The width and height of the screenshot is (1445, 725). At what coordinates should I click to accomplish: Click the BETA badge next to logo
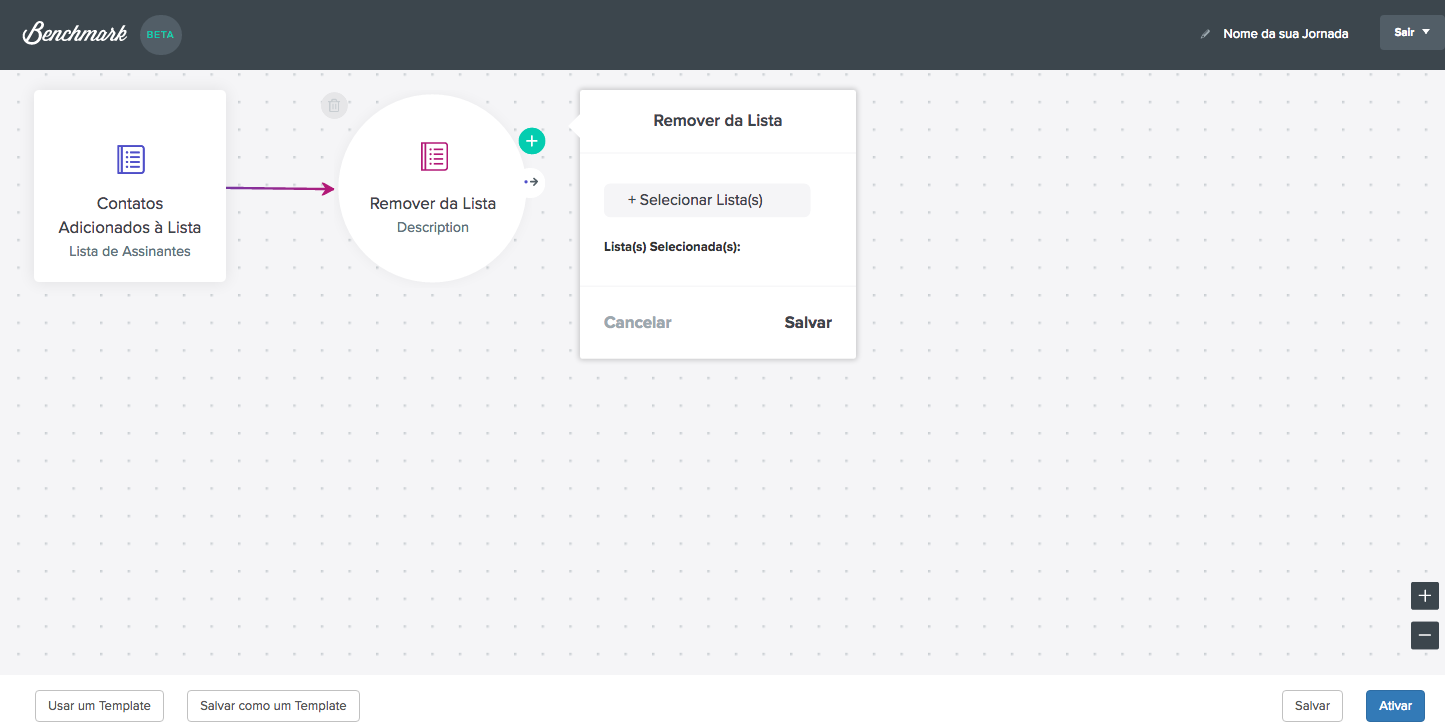click(x=161, y=34)
